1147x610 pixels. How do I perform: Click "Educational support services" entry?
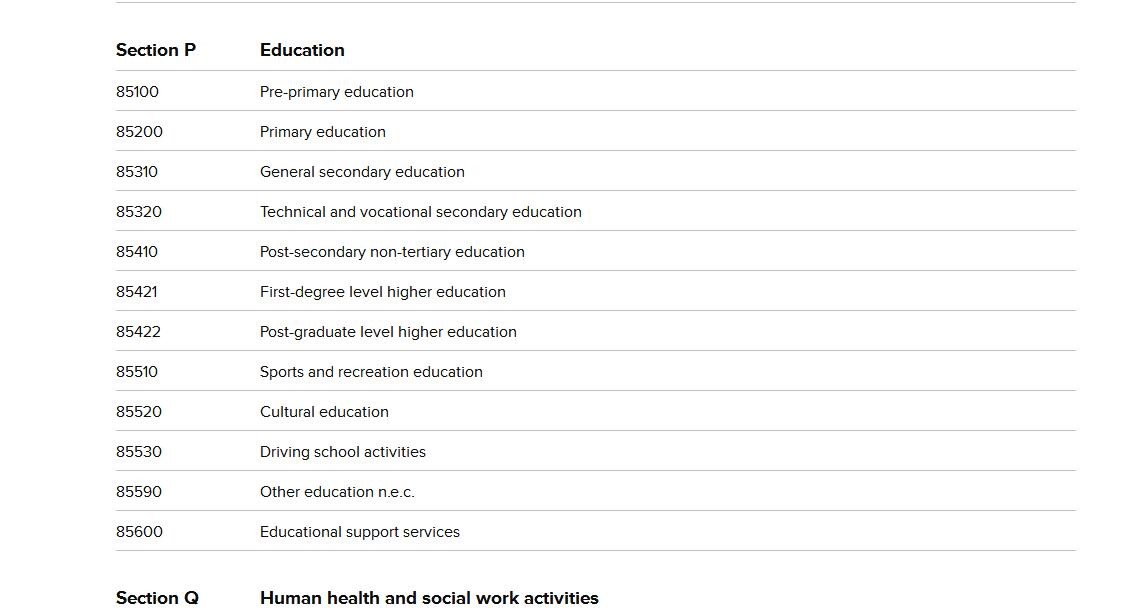tap(359, 532)
